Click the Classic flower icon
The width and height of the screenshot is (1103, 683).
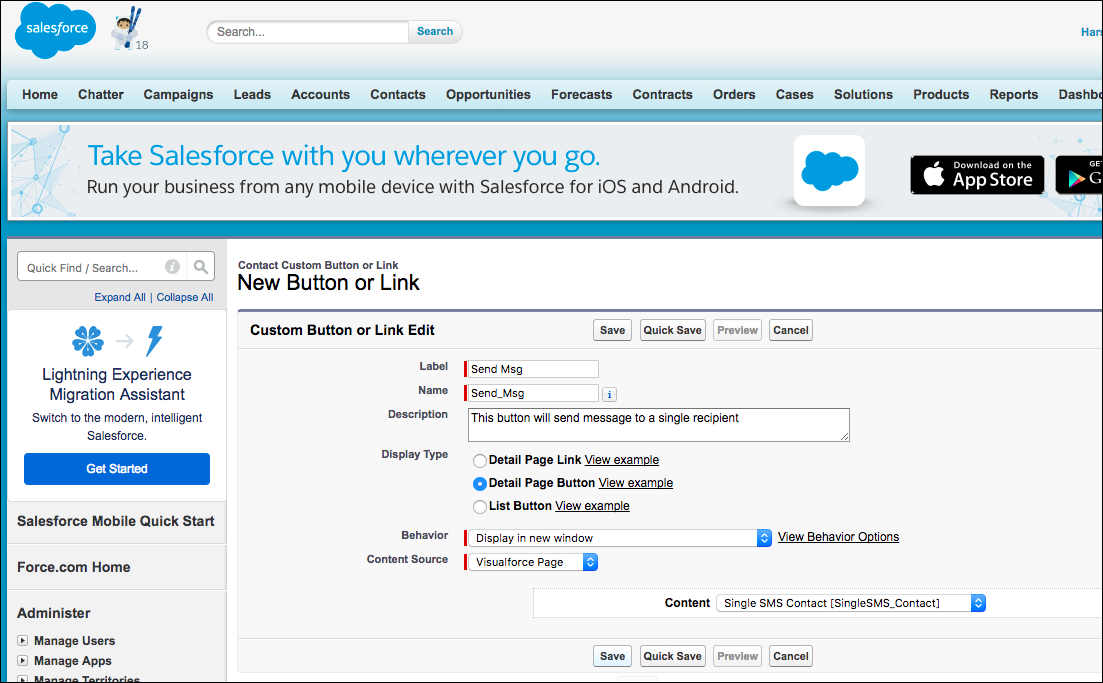(88, 341)
